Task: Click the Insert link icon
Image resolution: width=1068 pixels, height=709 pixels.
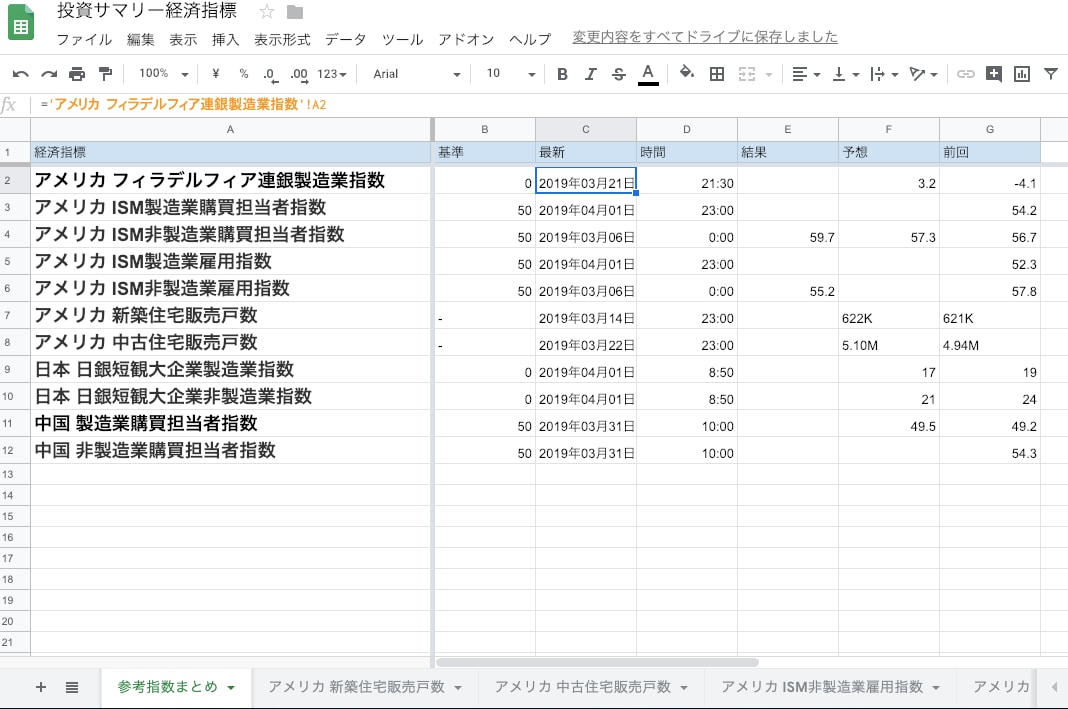Action: [965, 74]
